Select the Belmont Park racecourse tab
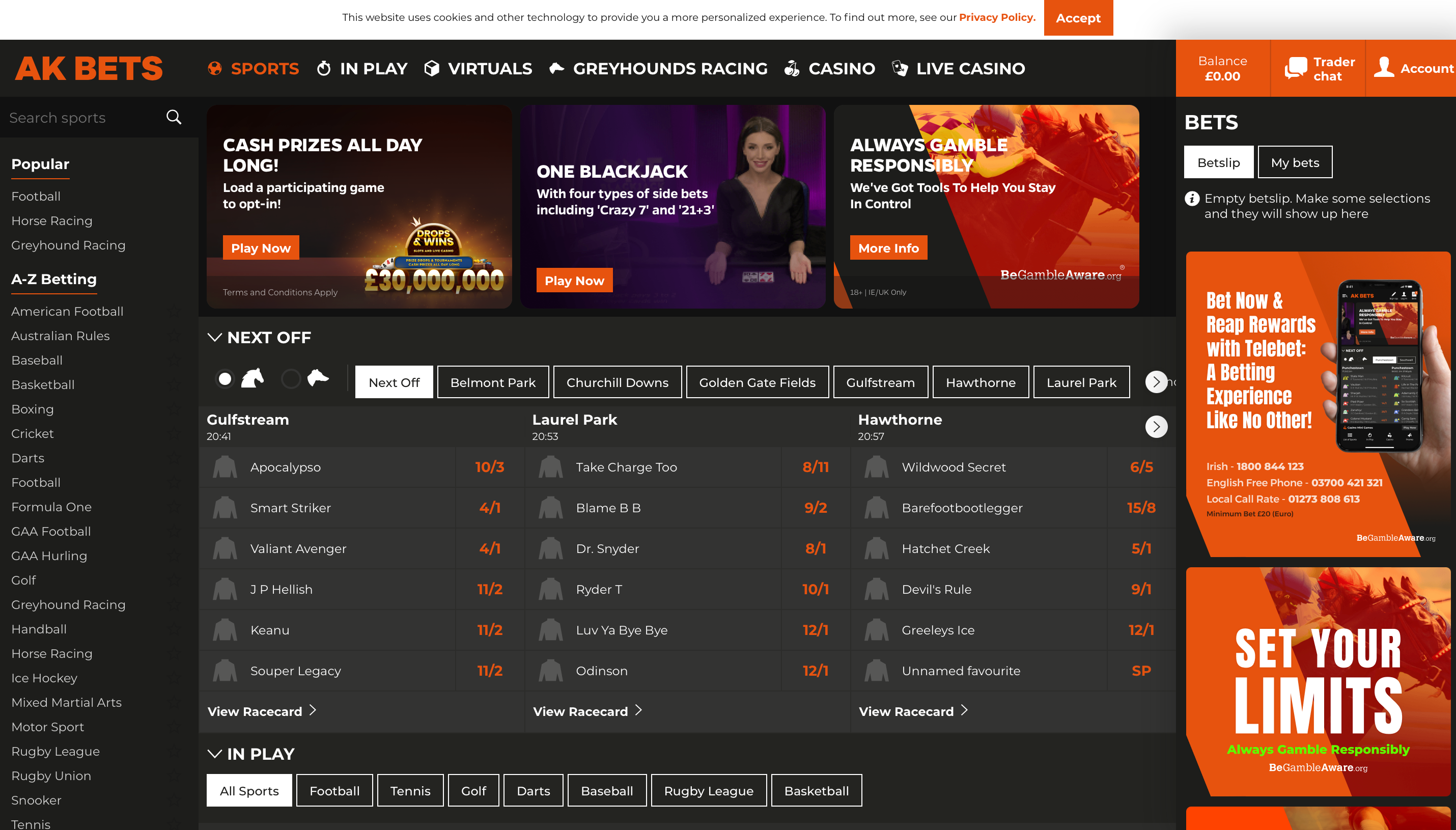This screenshot has width=1456, height=830. 493,382
